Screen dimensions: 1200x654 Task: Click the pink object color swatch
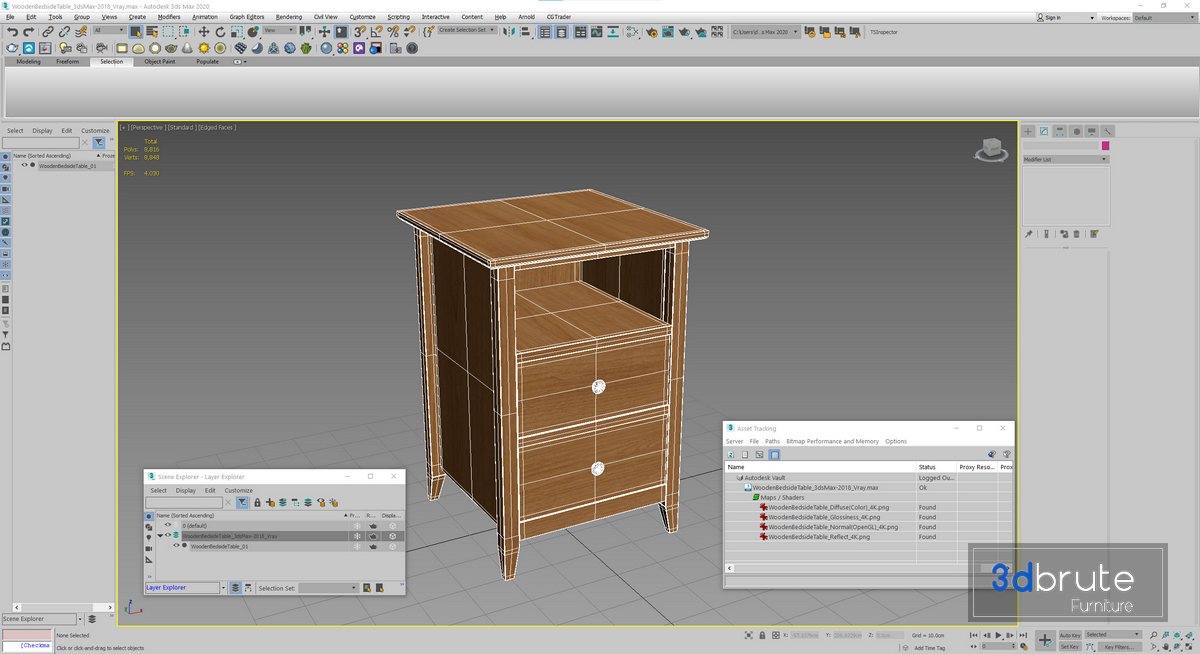[1105, 146]
